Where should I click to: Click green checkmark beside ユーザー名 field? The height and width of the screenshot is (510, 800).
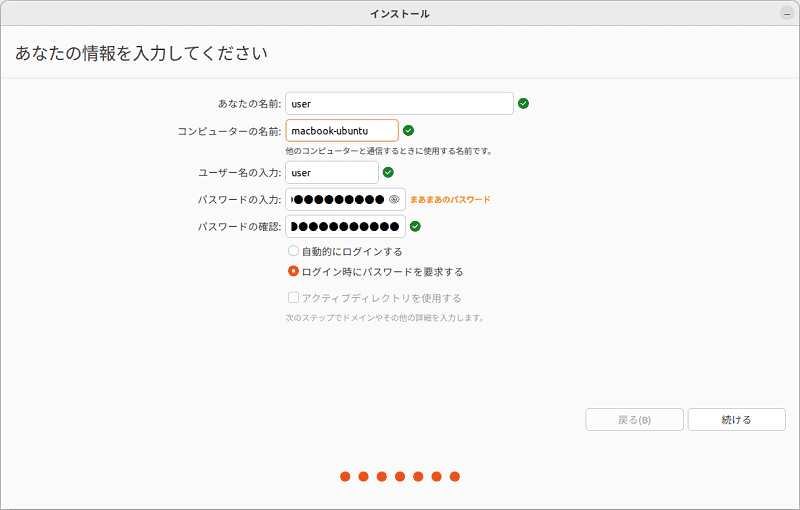pyautogui.click(x=388, y=172)
